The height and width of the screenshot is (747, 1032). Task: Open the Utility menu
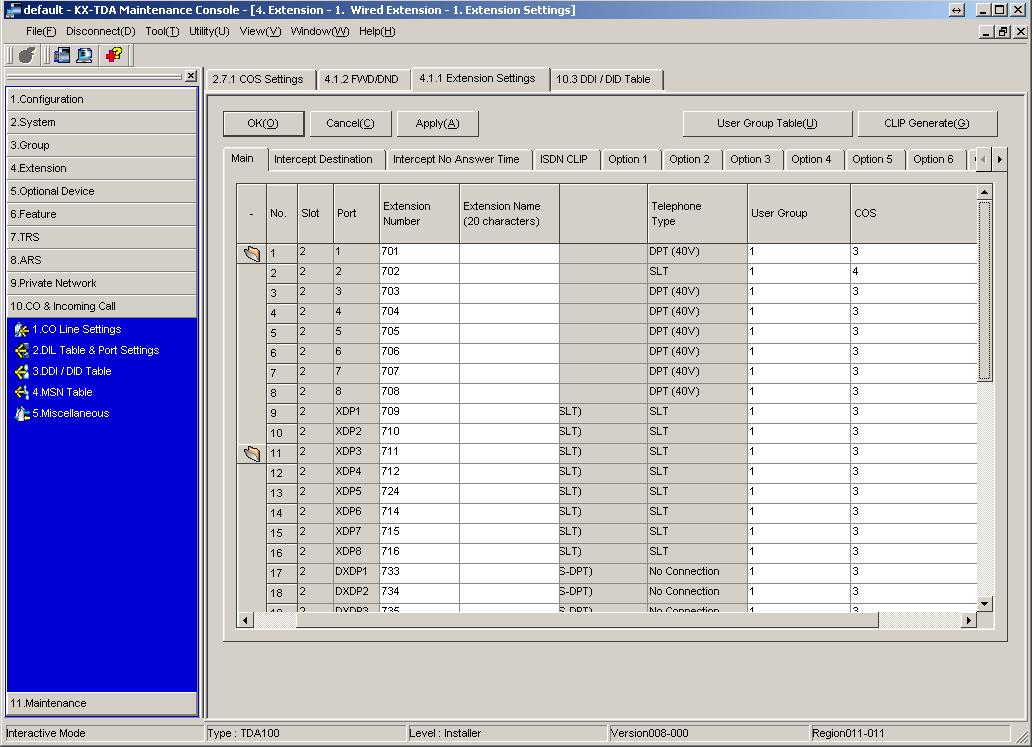(209, 32)
